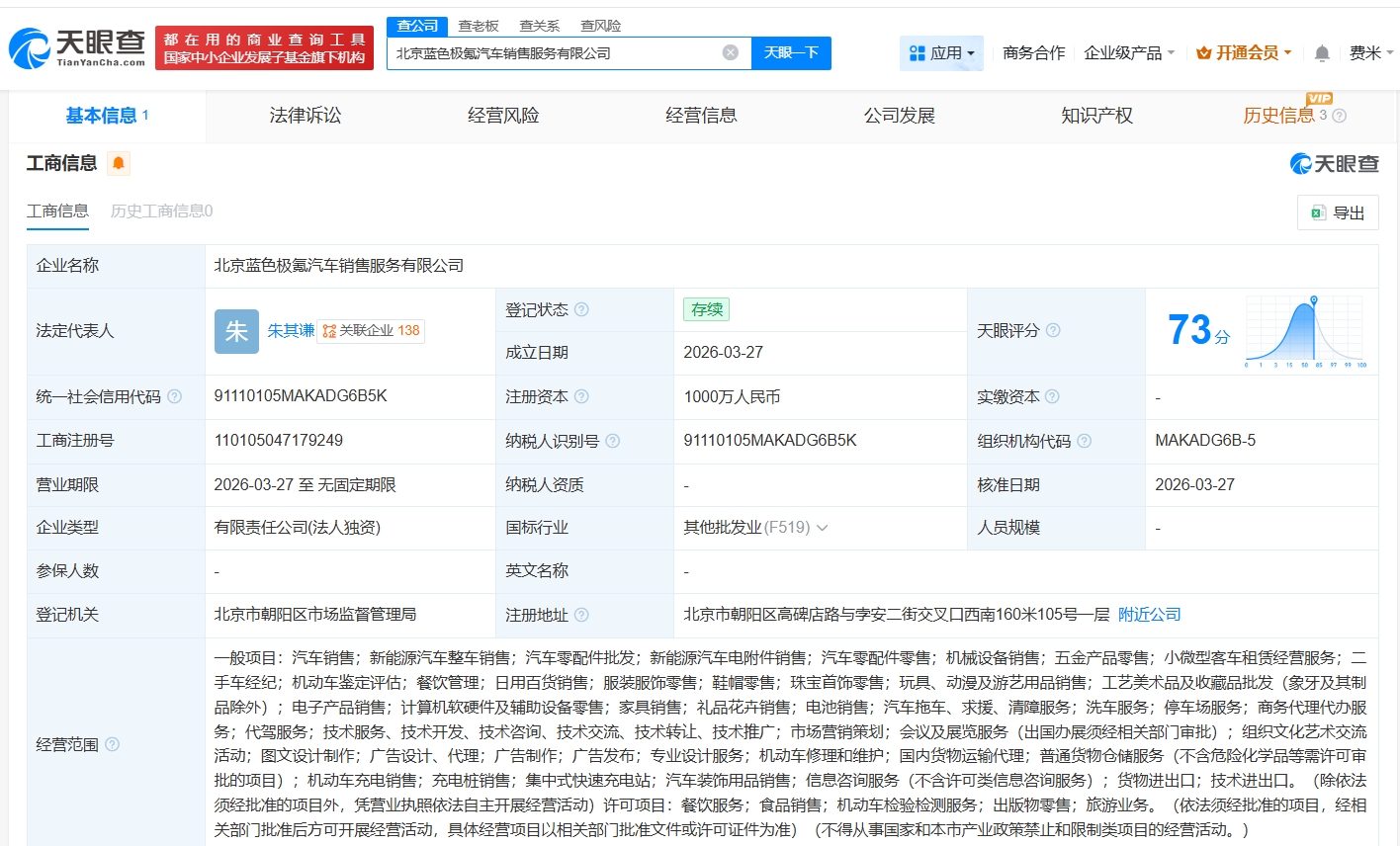
Task: Click the Tianyancha logo in header
Action: click(x=77, y=47)
